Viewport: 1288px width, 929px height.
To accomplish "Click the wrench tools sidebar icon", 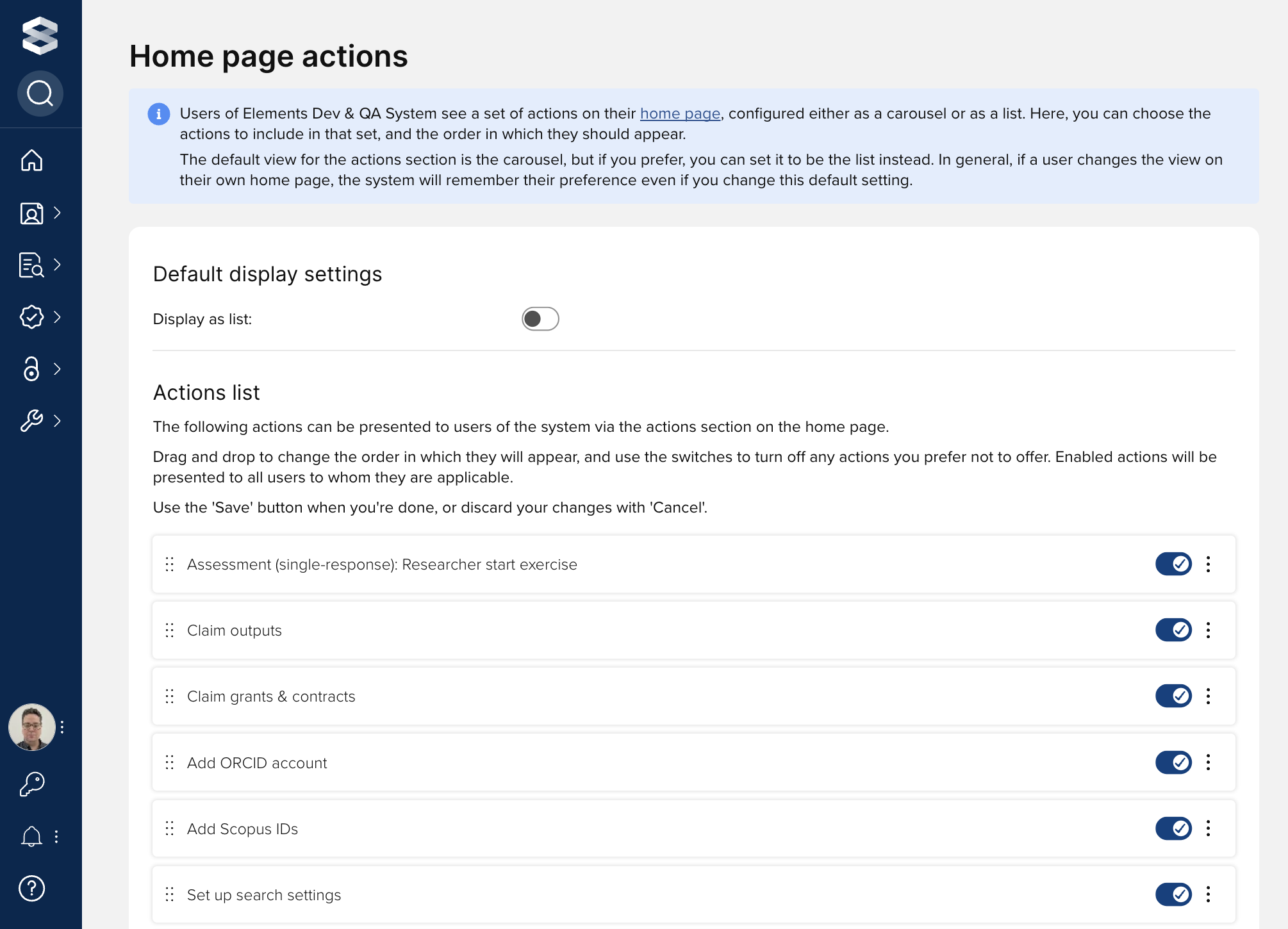I will pyautogui.click(x=31, y=421).
